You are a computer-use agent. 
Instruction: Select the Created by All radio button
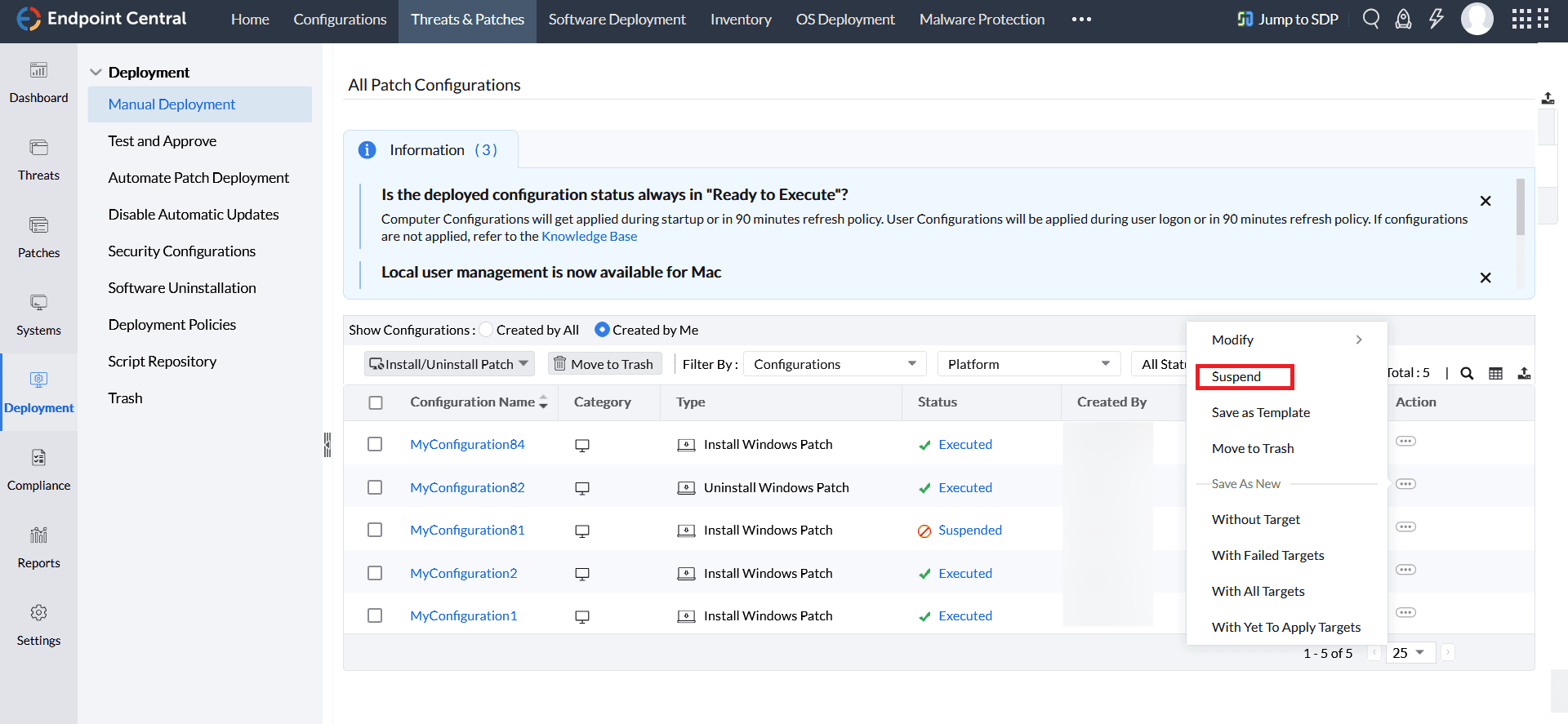point(487,330)
